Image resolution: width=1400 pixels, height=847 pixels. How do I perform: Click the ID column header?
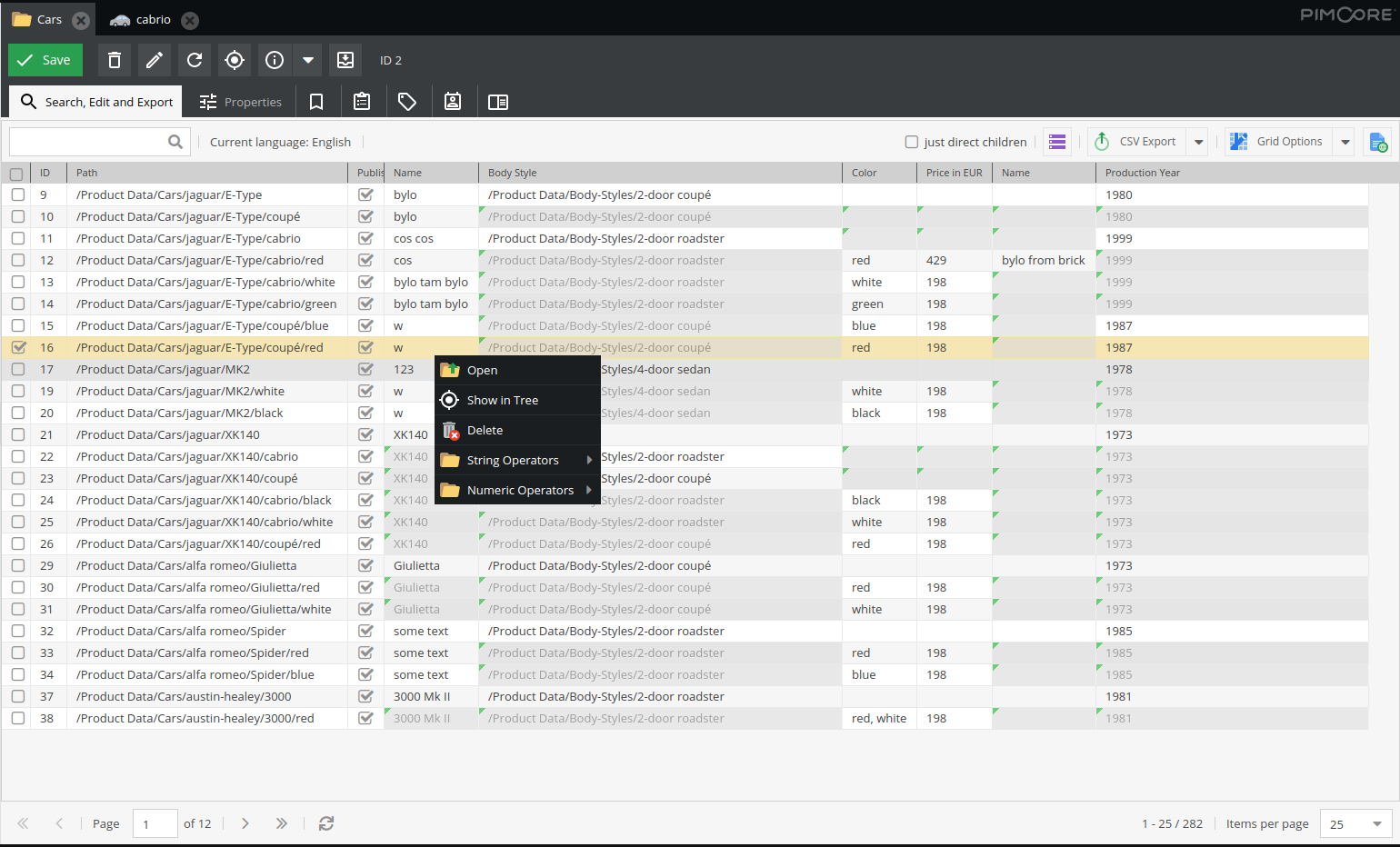point(48,173)
